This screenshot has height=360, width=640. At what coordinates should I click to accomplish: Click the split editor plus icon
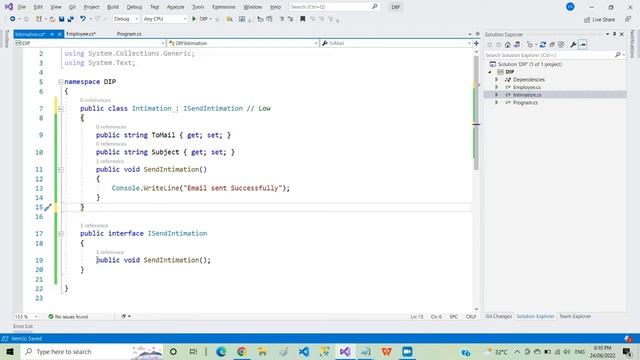click(x=476, y=43)
